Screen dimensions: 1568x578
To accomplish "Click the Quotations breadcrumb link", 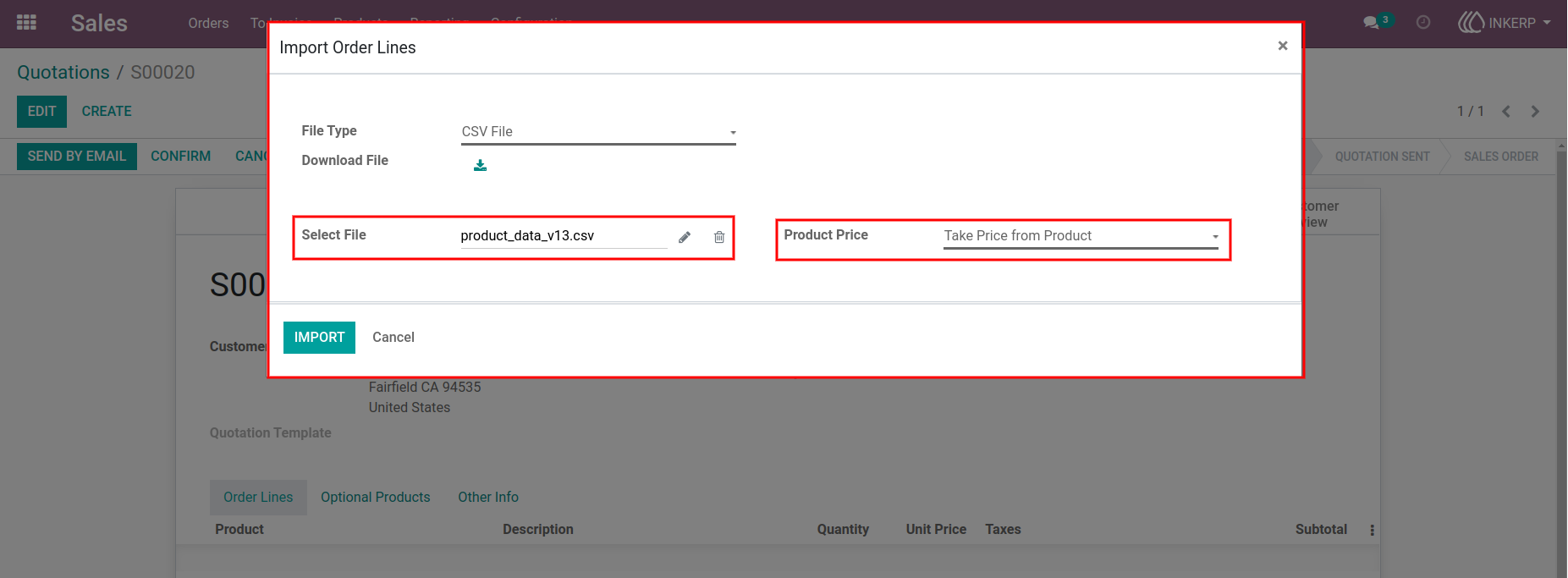I will pos(63,73).
